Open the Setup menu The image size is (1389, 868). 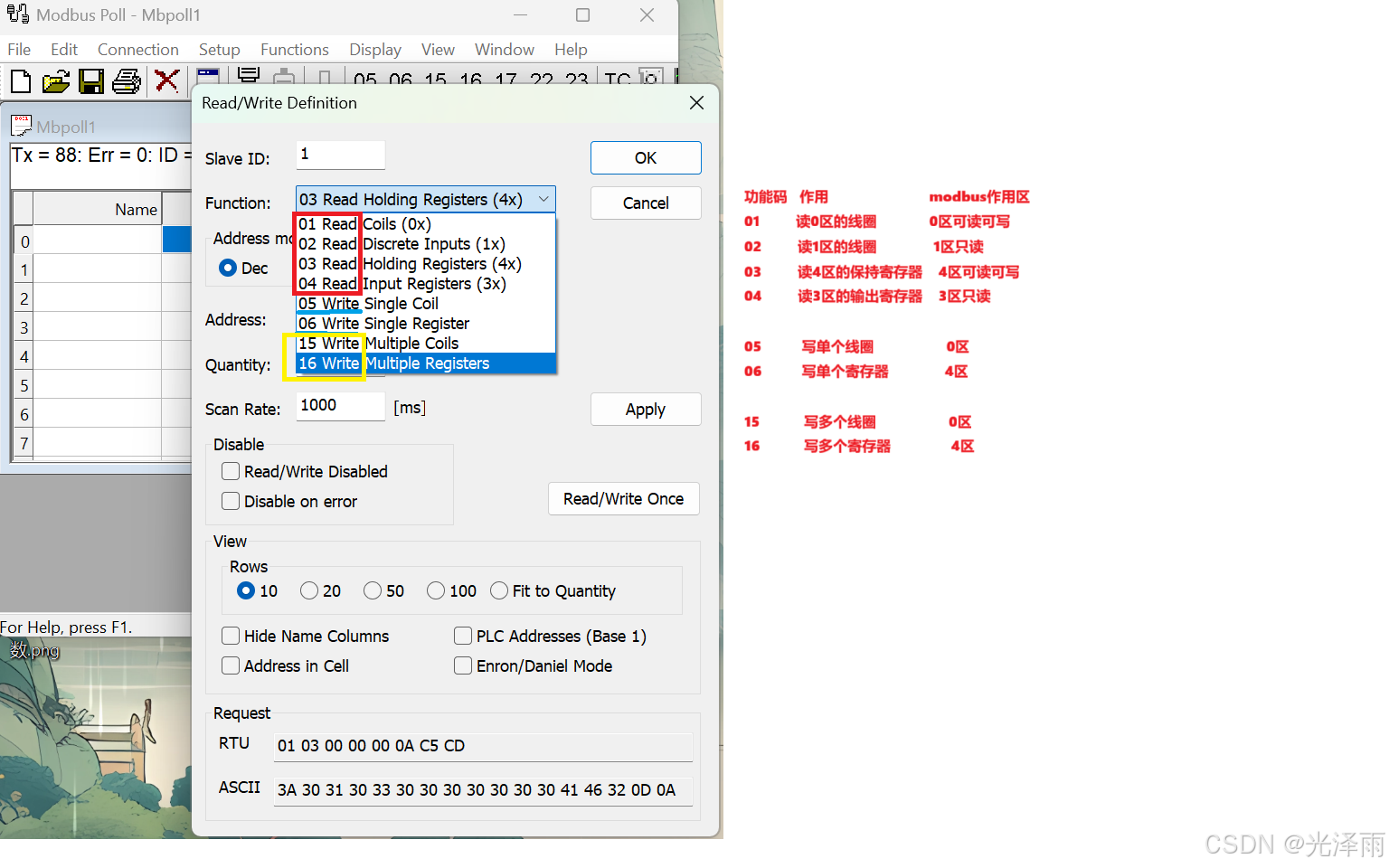click(220, 49)
